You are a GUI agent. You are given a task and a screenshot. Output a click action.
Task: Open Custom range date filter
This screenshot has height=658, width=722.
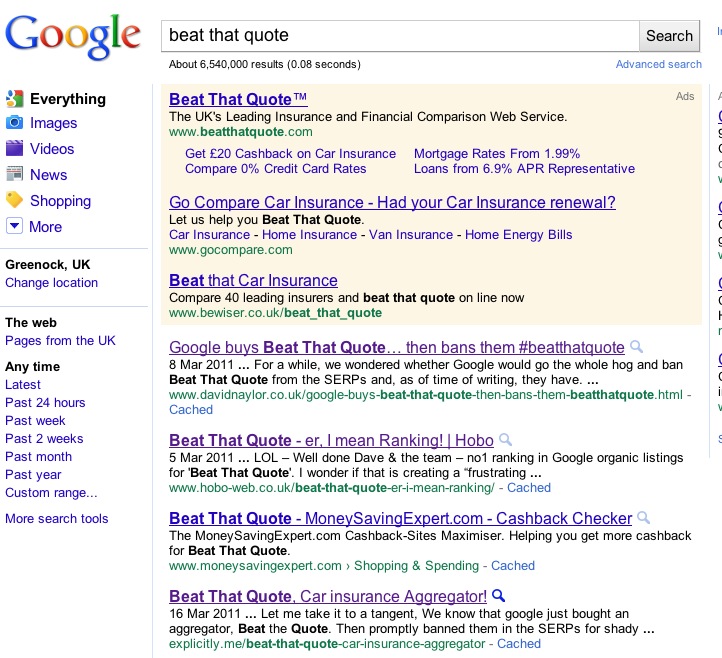click(x=51, y=492)
